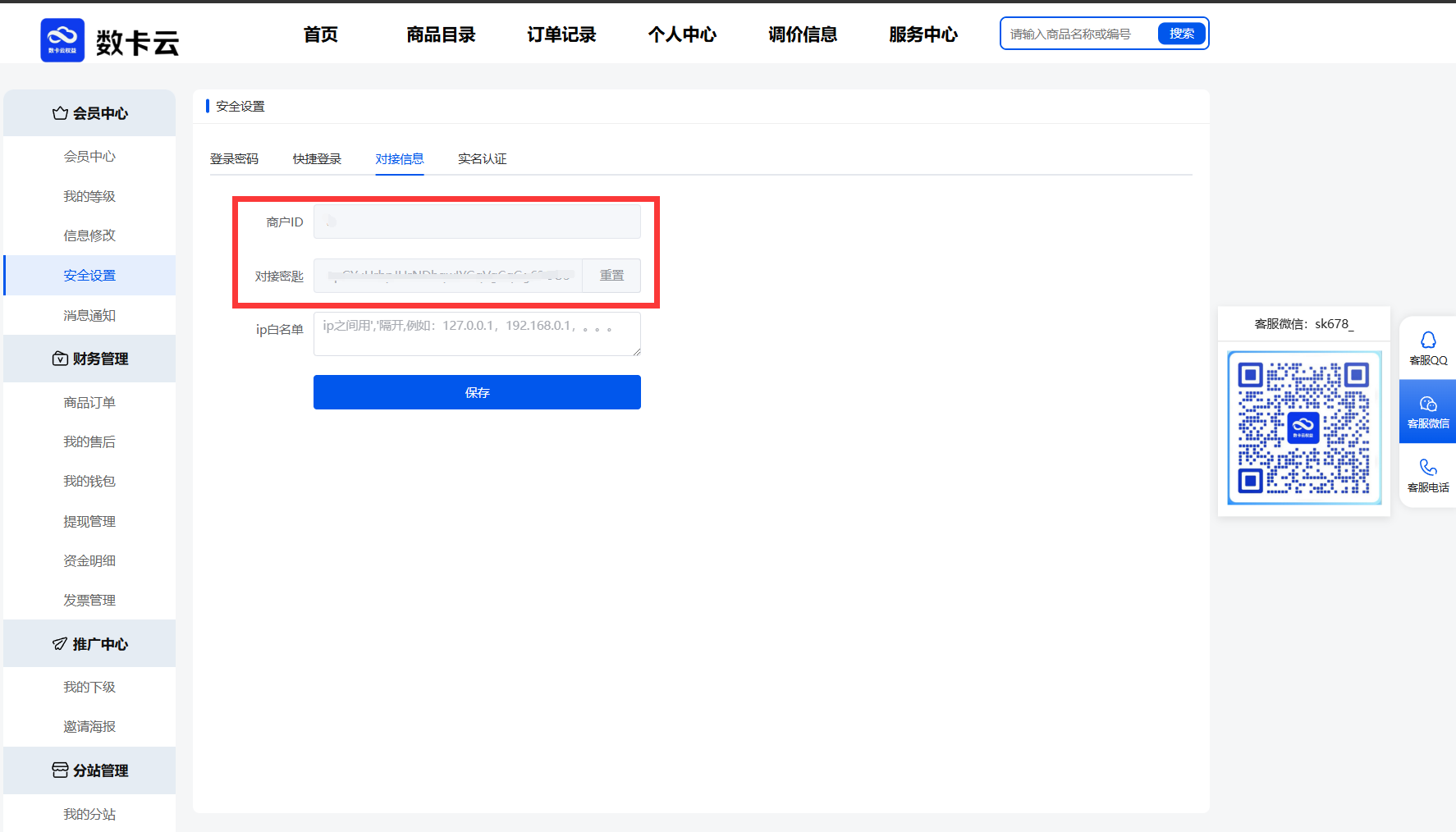The image size is (1456, 832).
Task: Select the 快捷登录 tab
Action: pos(317,158)
